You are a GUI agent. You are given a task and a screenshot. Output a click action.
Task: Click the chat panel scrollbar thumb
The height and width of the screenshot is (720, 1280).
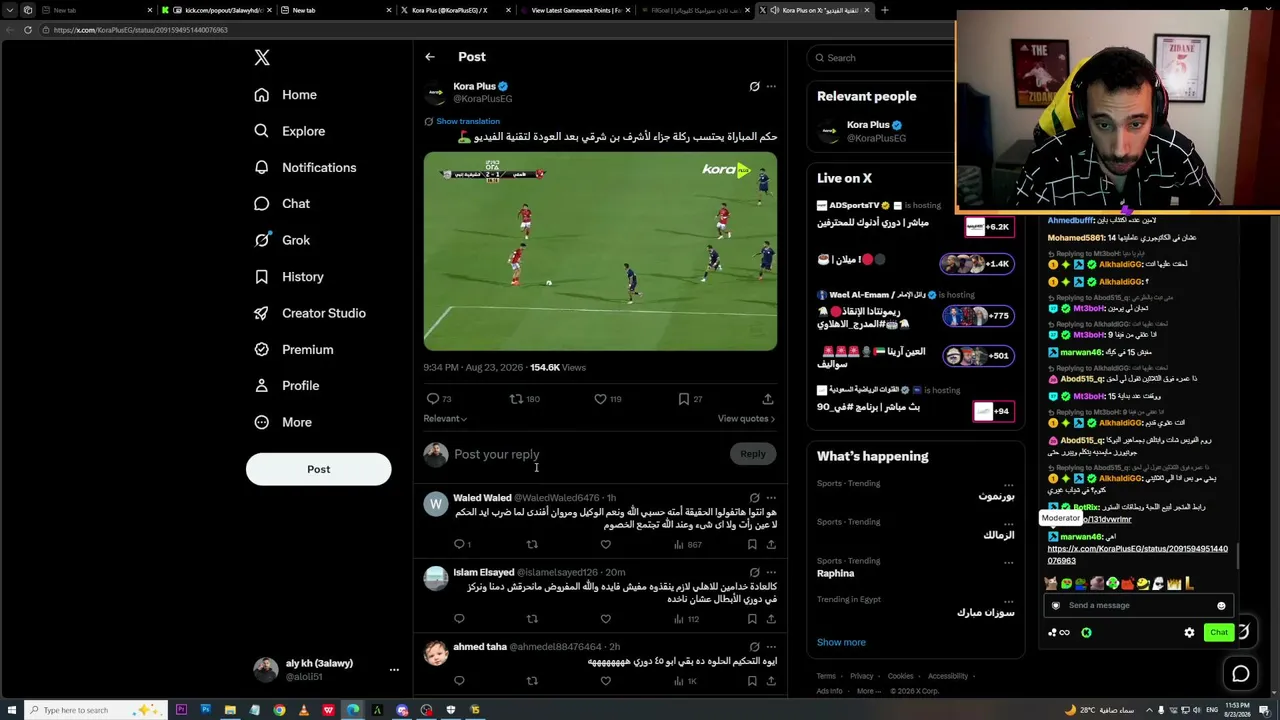tap(1238, 555)
